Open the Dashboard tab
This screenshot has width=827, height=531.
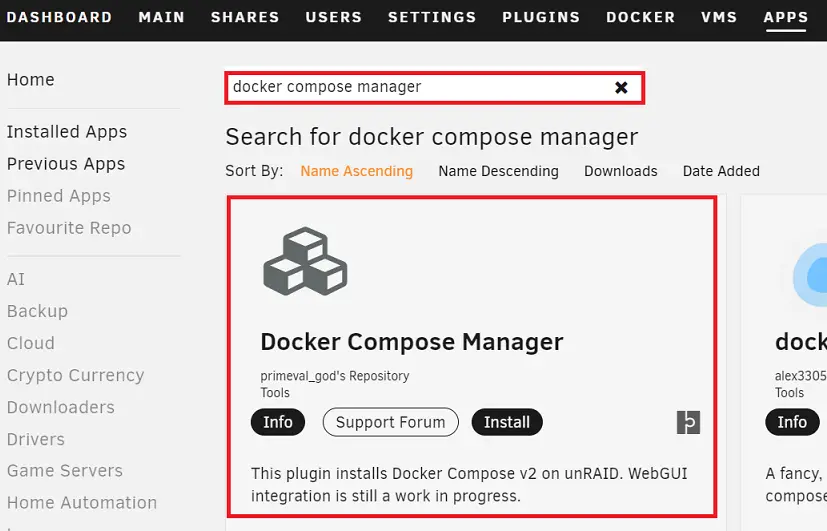tap(59, 17)
